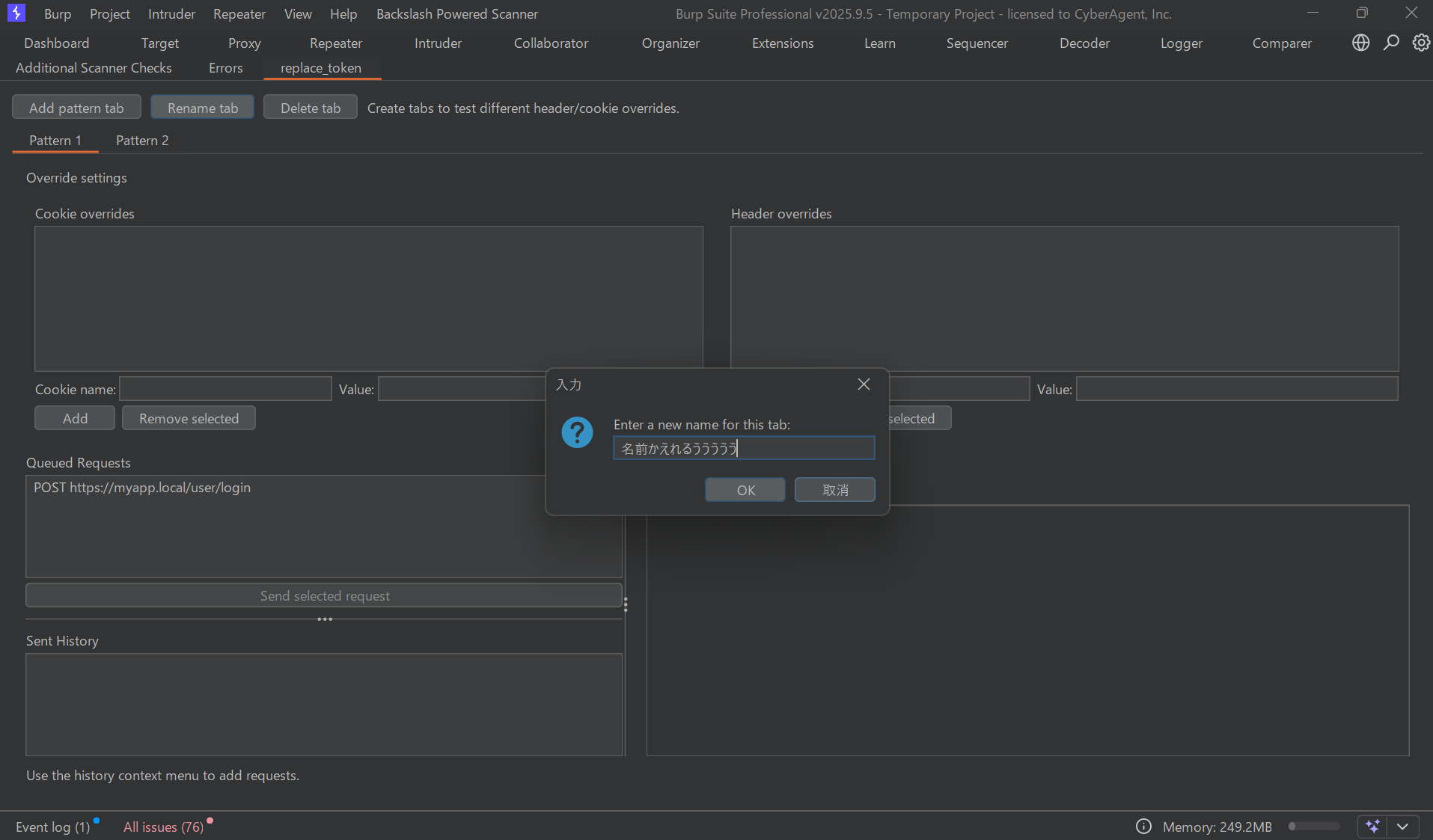1433x840 pixels.
Task: Open the Backslash Powered Scanner menu
Action: click(x=457, y=13)
